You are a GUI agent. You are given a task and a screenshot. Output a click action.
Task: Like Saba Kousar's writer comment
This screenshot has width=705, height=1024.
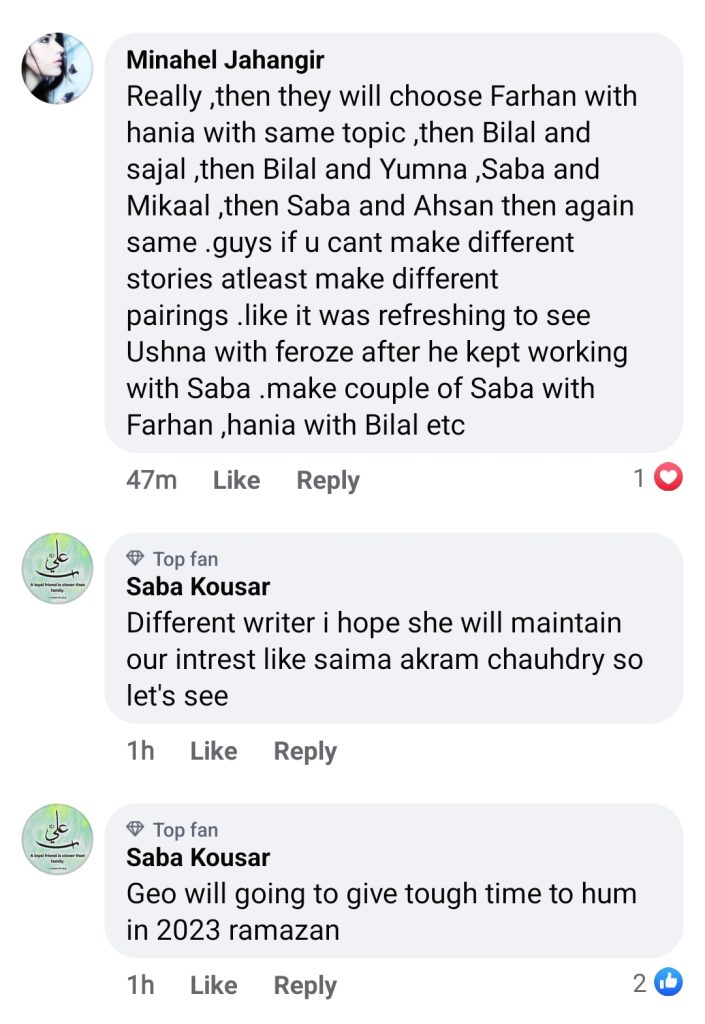point(213,750)
